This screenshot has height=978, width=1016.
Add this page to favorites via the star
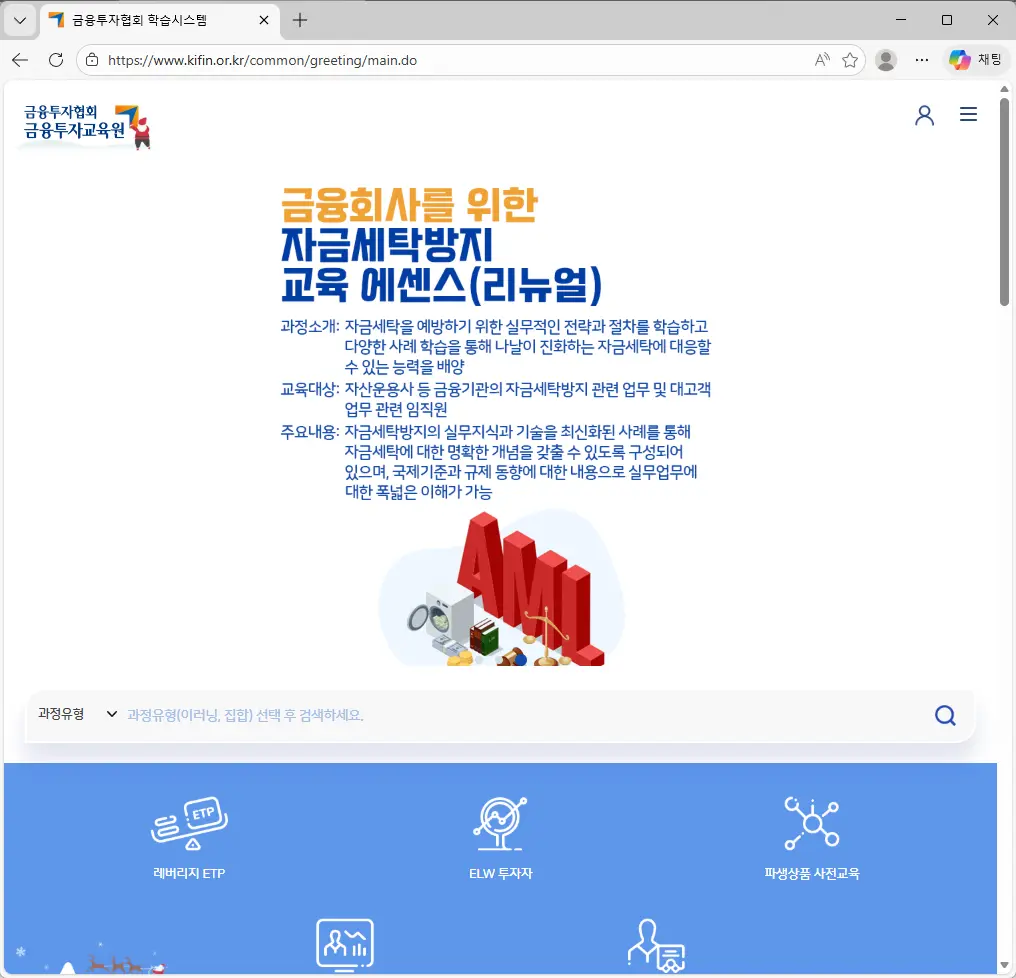pos(851,59)
